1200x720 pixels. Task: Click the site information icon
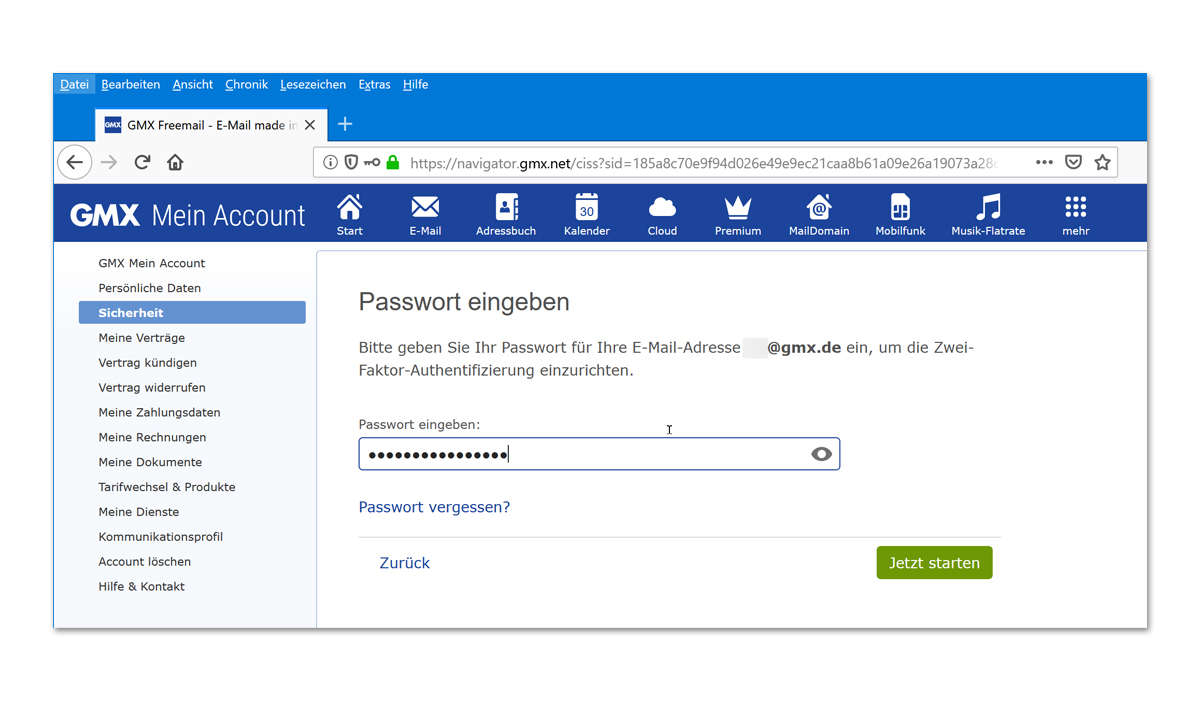[331, 162]
